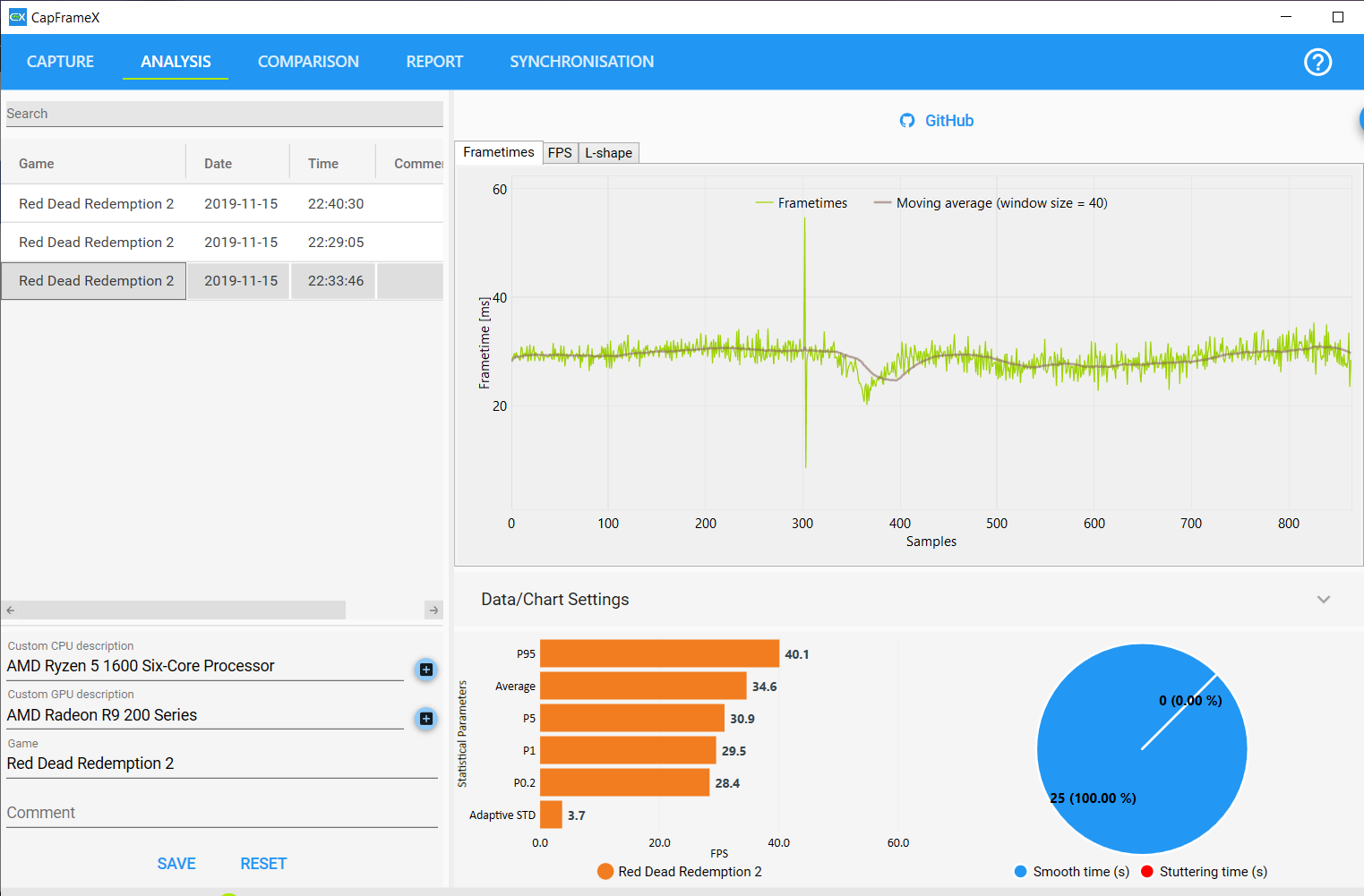Viewport: 1364px width, 896px height.
Task: Select the record captured at 22:29:05
Action: (222, 243)
